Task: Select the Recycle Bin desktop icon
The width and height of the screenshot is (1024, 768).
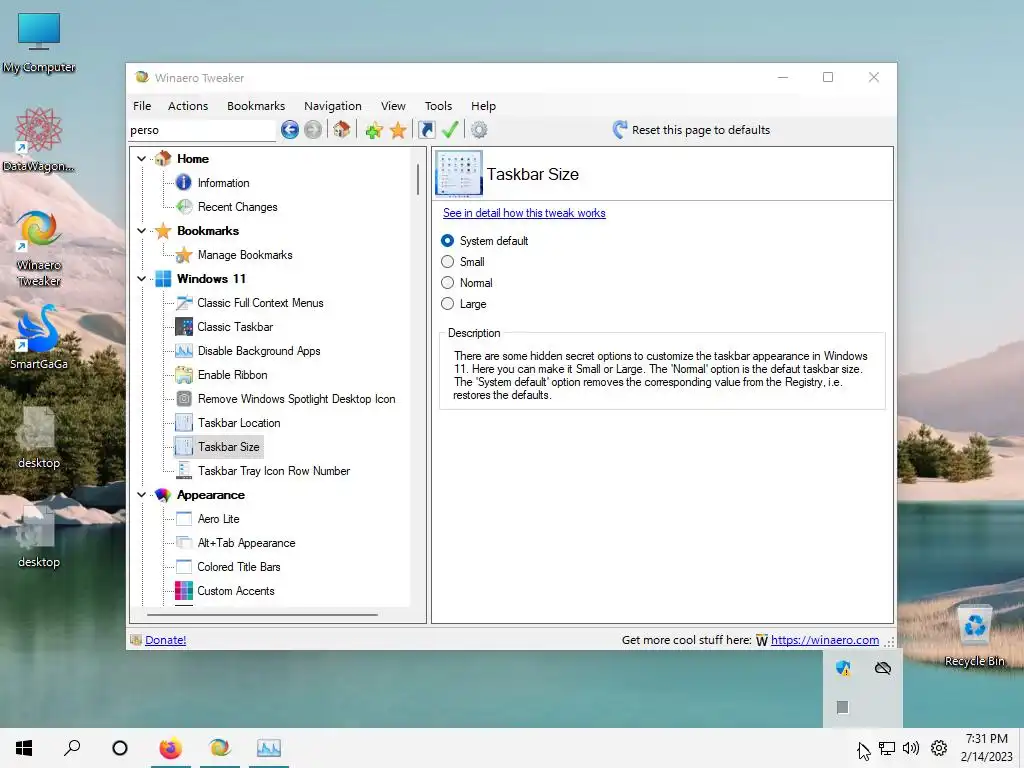Action: pos(974,636)
